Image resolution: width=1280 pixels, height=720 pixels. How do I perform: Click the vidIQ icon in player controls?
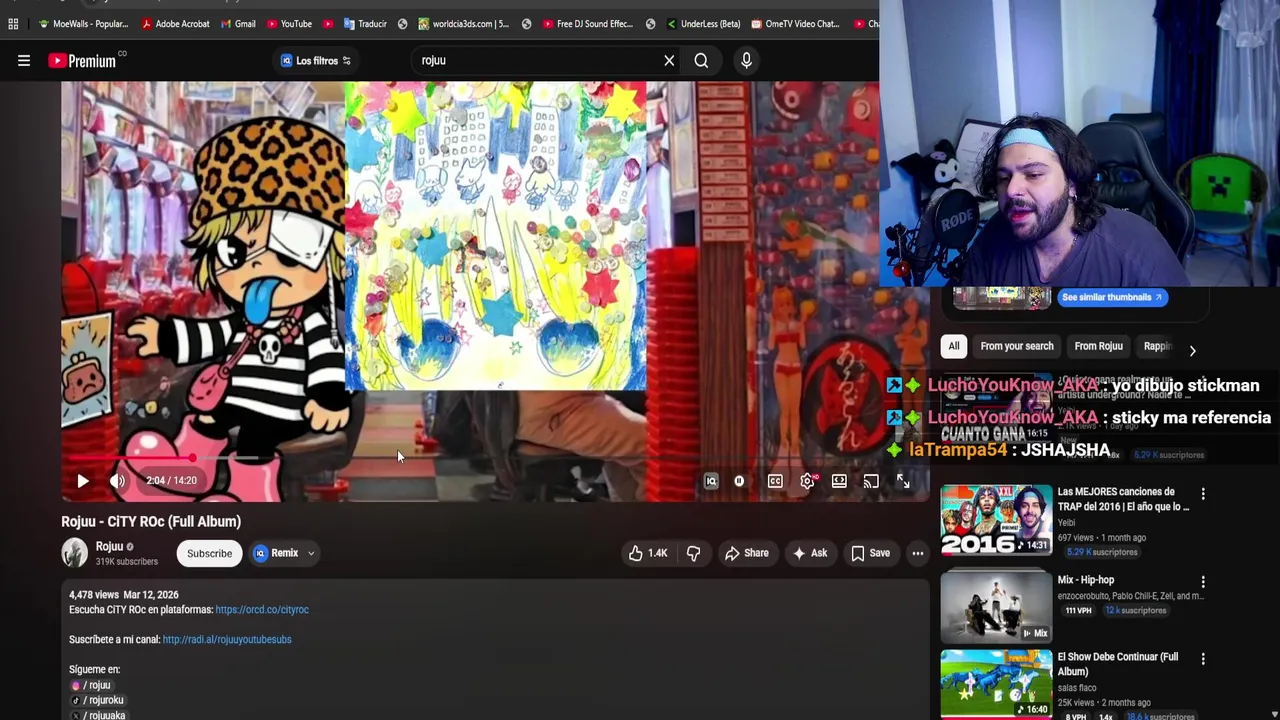(711, 481)
